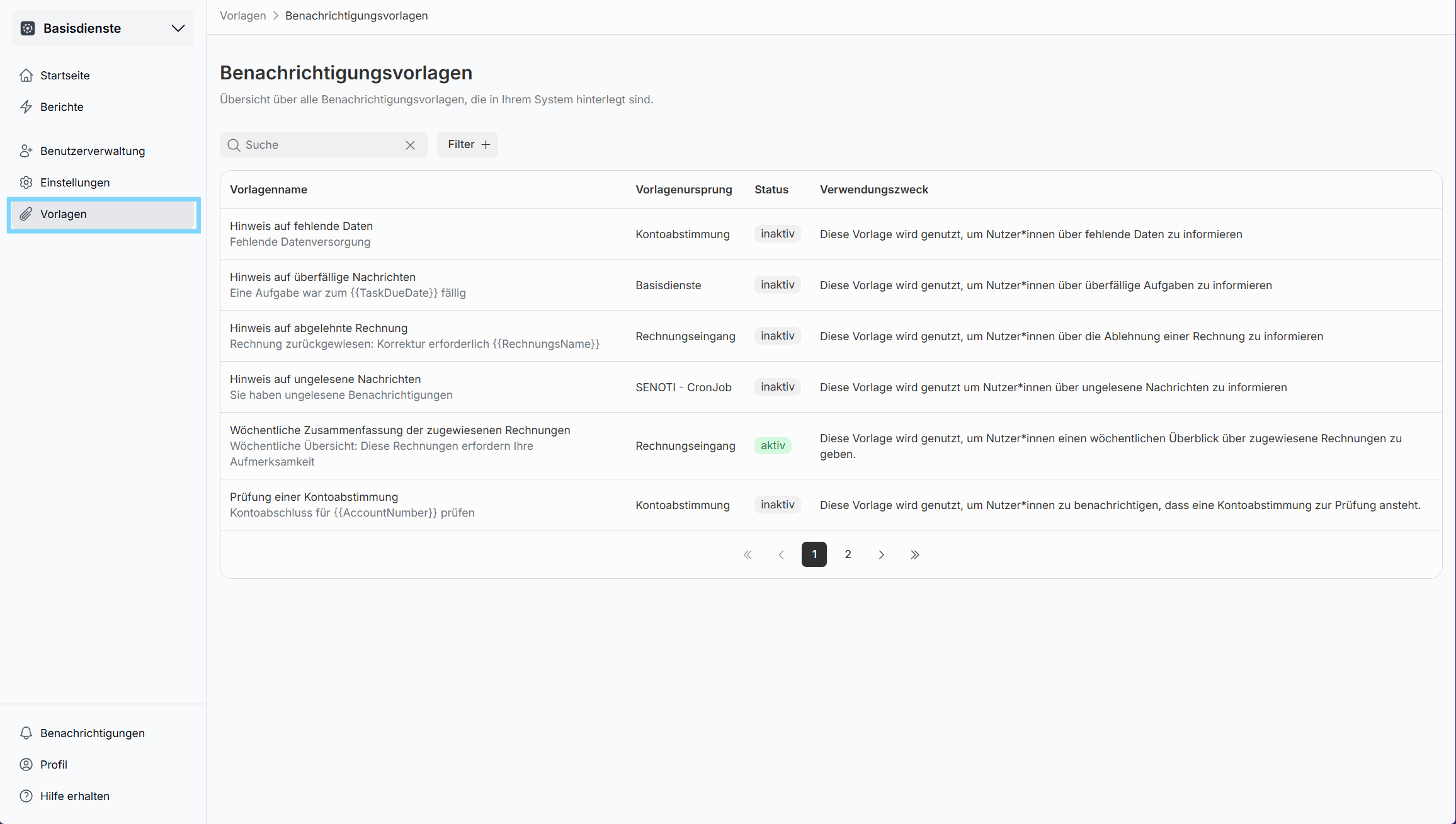Viewport: 1456px width, 824px height.
Task: Open the Filter plus menu
Action: (x=468, y=145)
